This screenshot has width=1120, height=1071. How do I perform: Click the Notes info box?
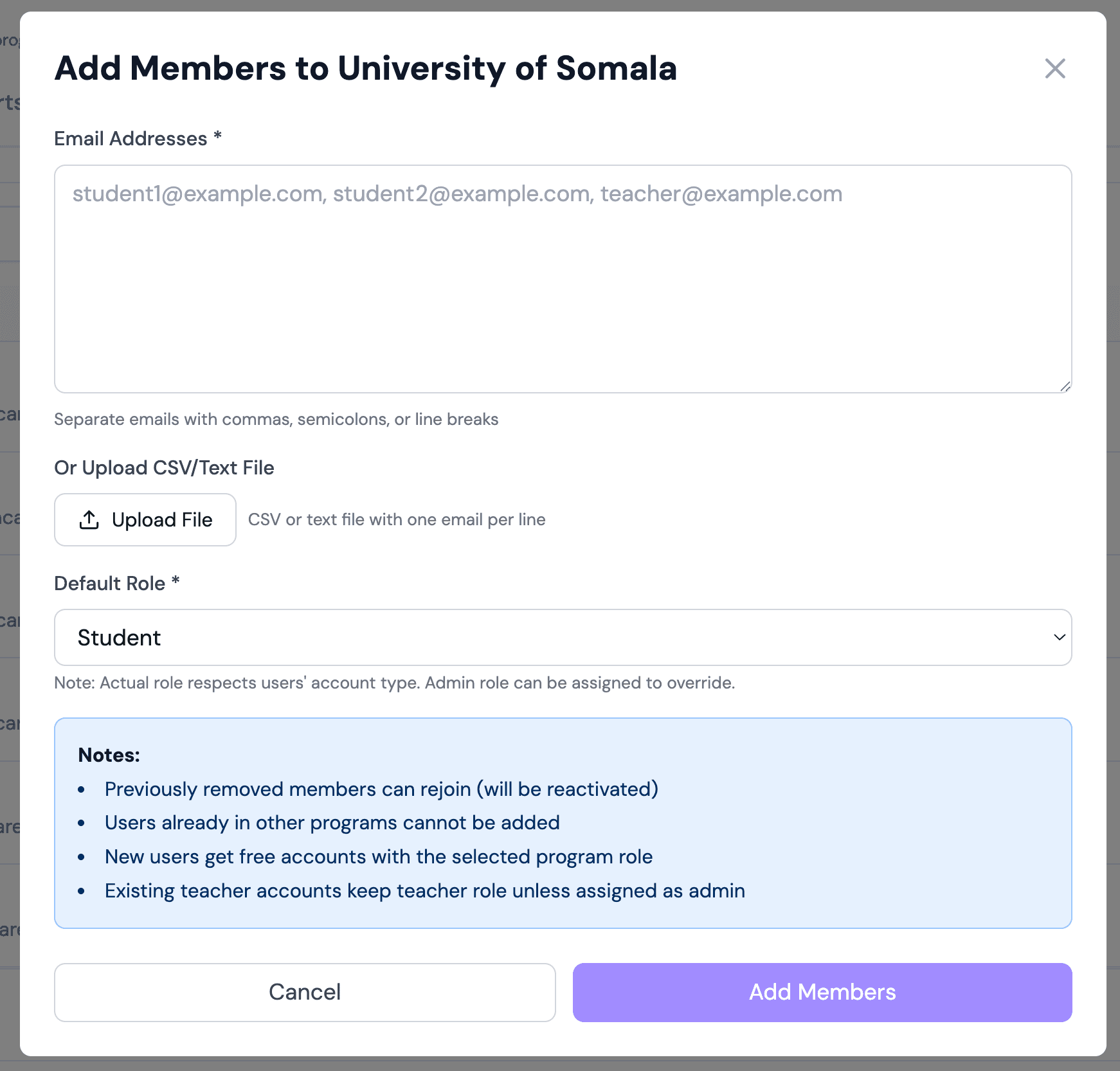[x=563, y=823]
